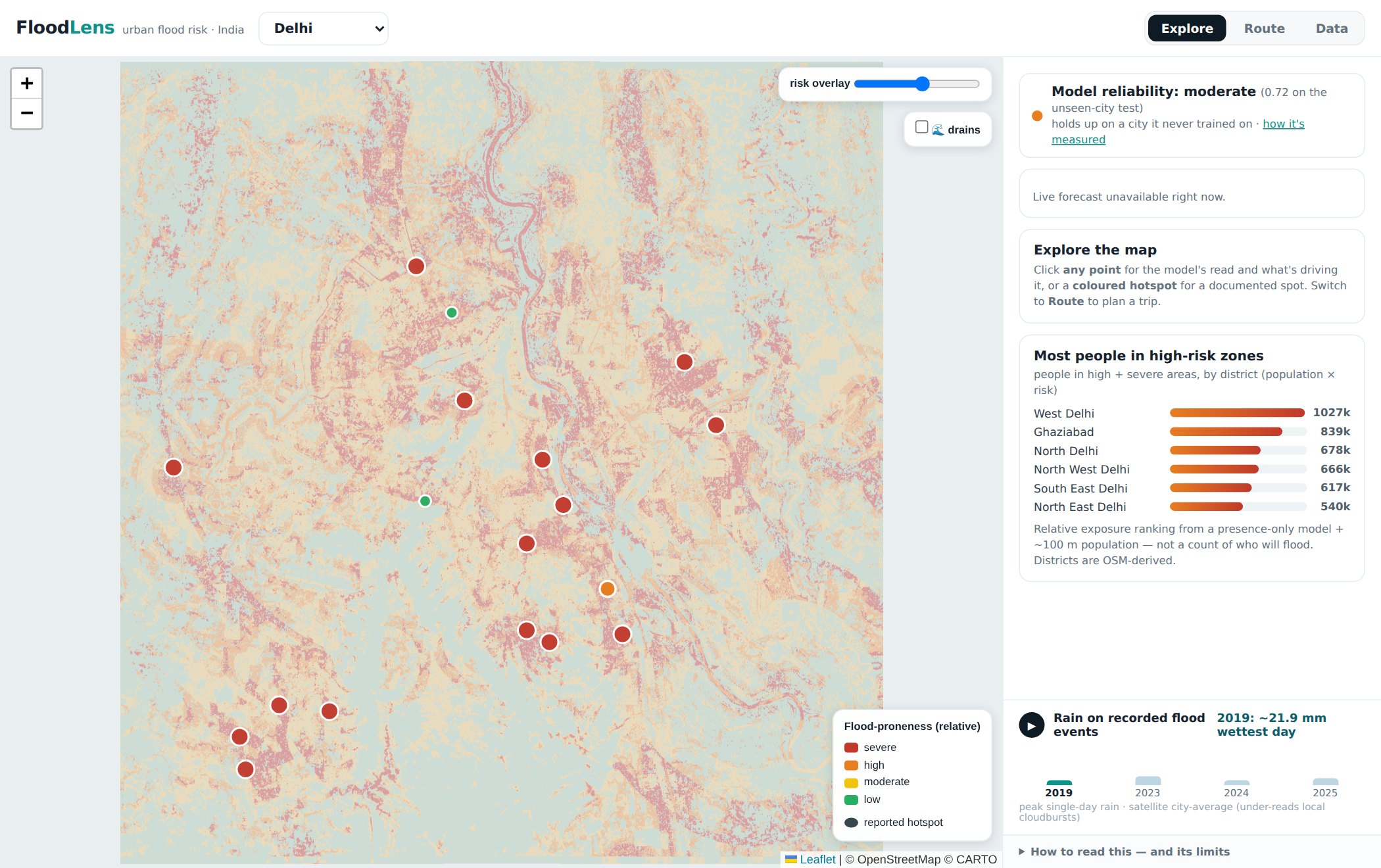Click the severe red legend swatch
Screen dimensions: 1381x868
coord(851,748)
